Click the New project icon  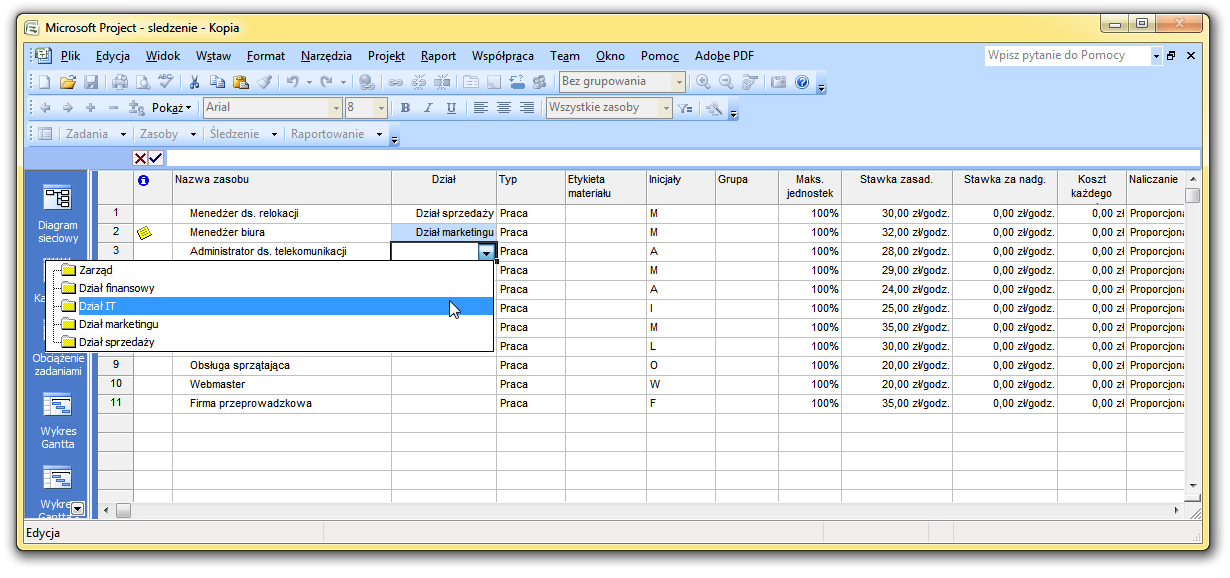coord(44,82)
